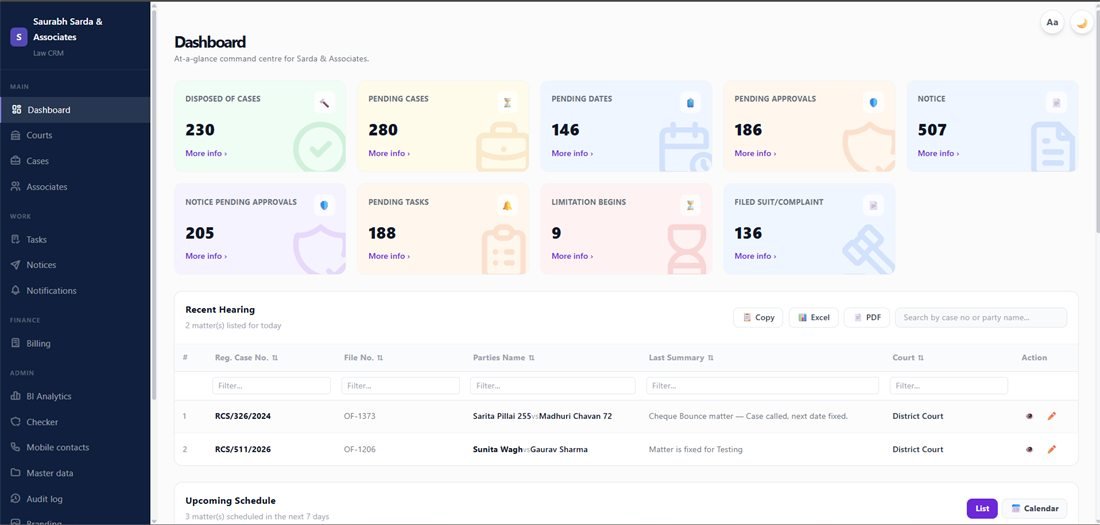Click gavel icon on Disposed of Cases card

point(324,102)
